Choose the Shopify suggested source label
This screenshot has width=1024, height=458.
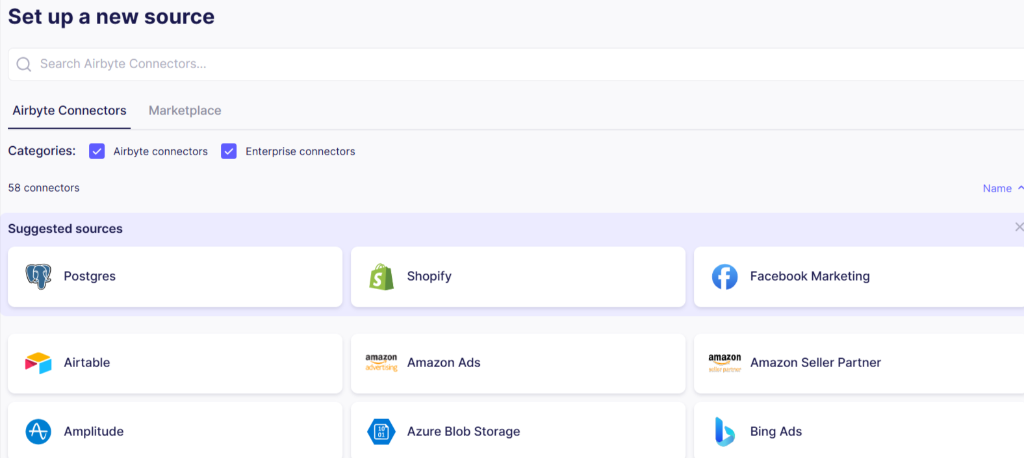click(x=429, y=276)
